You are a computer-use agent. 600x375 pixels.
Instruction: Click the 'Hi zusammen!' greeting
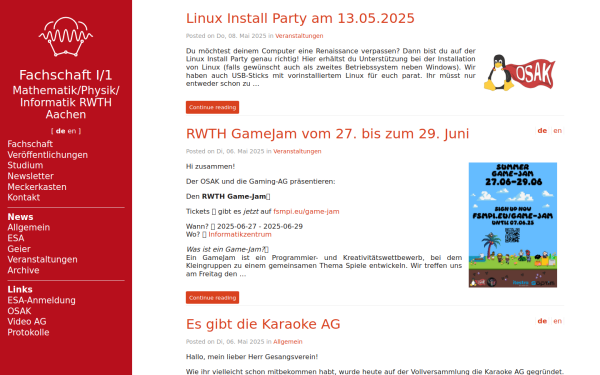210,166
